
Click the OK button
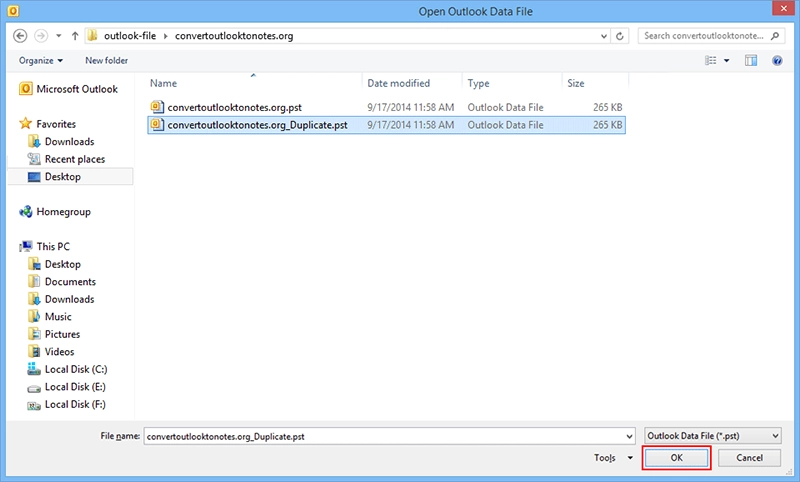[677, 458]
